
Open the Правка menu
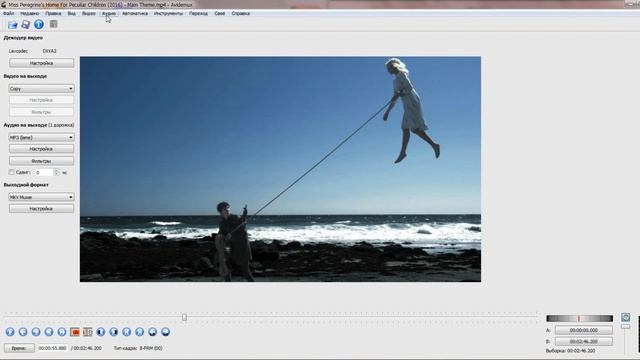[x=53, y=13]
